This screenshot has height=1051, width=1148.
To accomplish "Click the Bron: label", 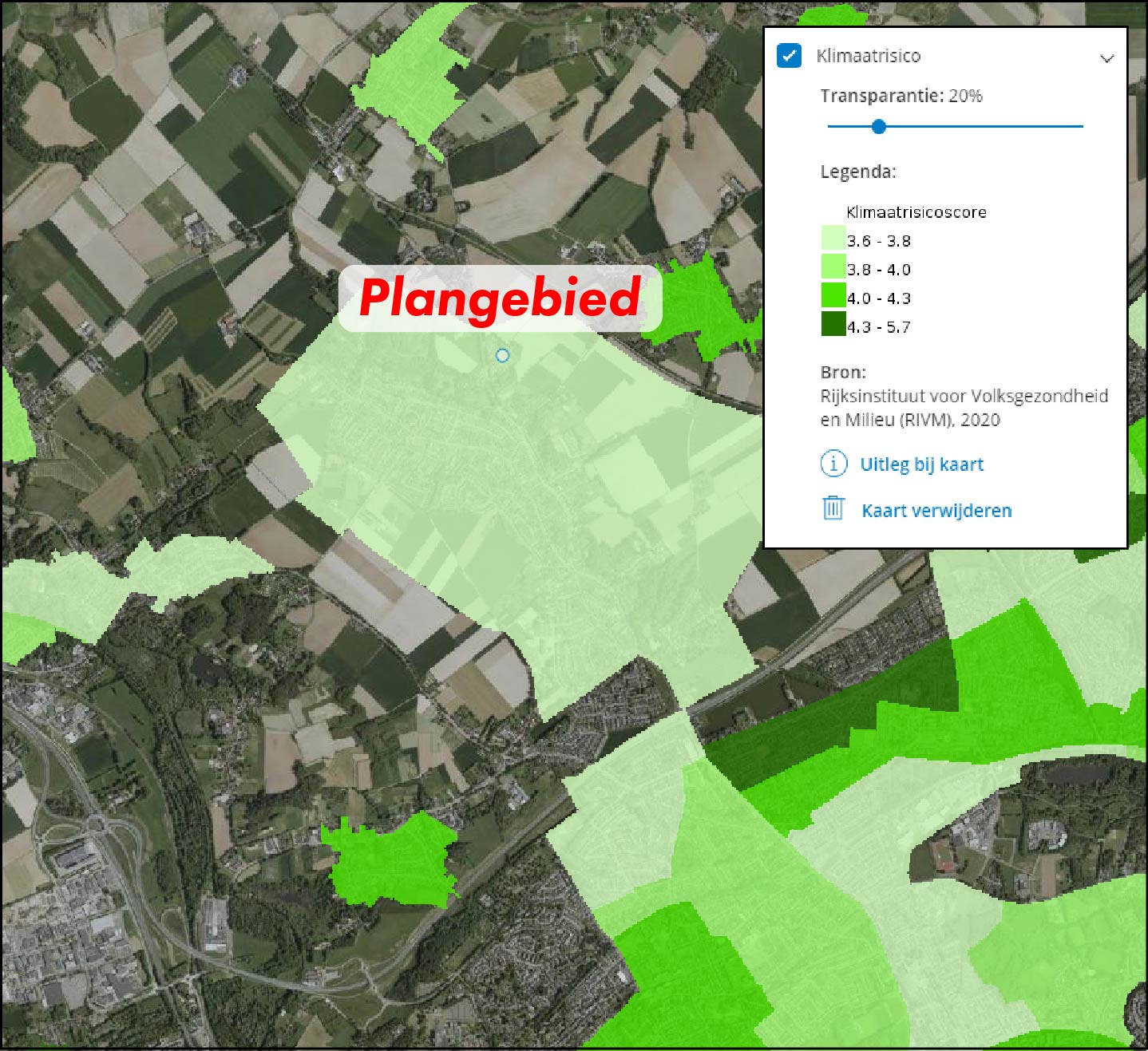I will [x=843, y=372].
